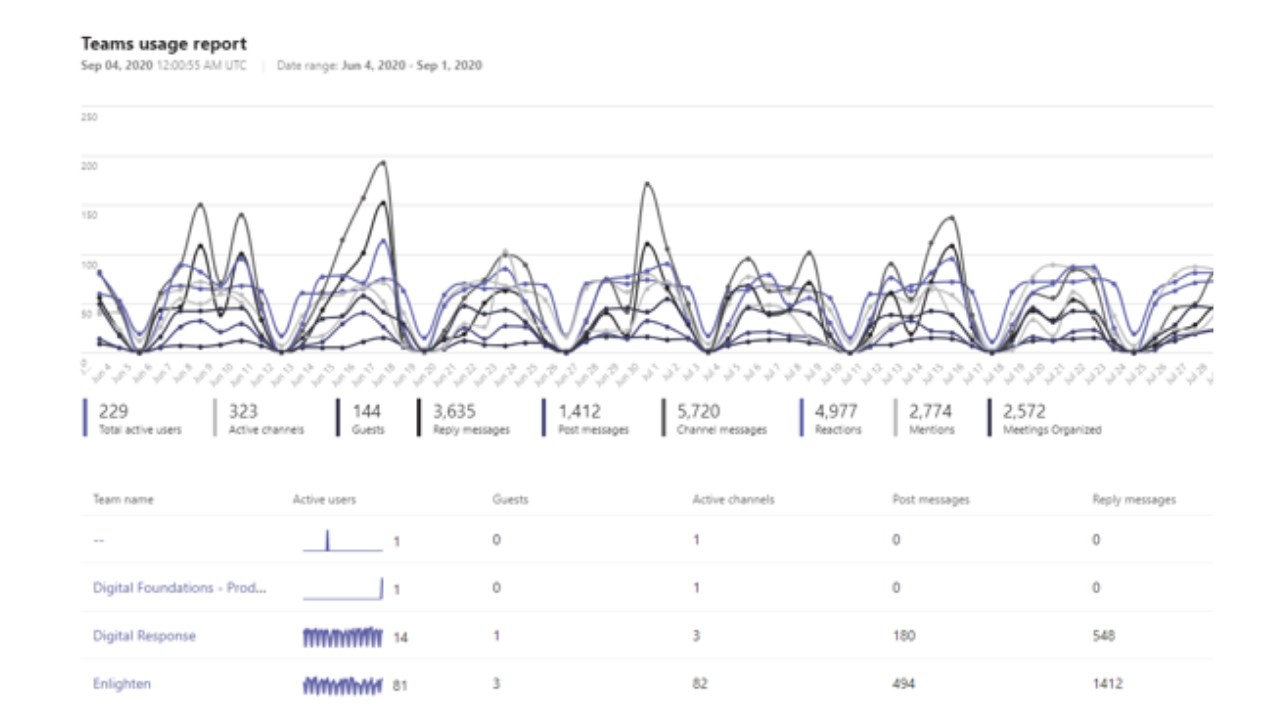The height and width of the screenshot is (720, 1280).
Task: Click the Reply messages column header
Action: (x=1134, y=499)
